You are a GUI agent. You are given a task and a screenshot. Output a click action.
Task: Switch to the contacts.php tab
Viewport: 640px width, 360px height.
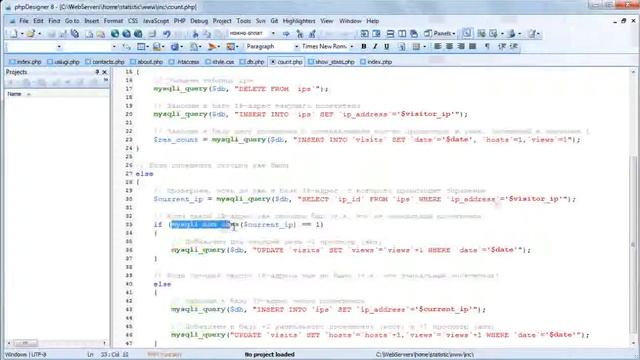105,62
